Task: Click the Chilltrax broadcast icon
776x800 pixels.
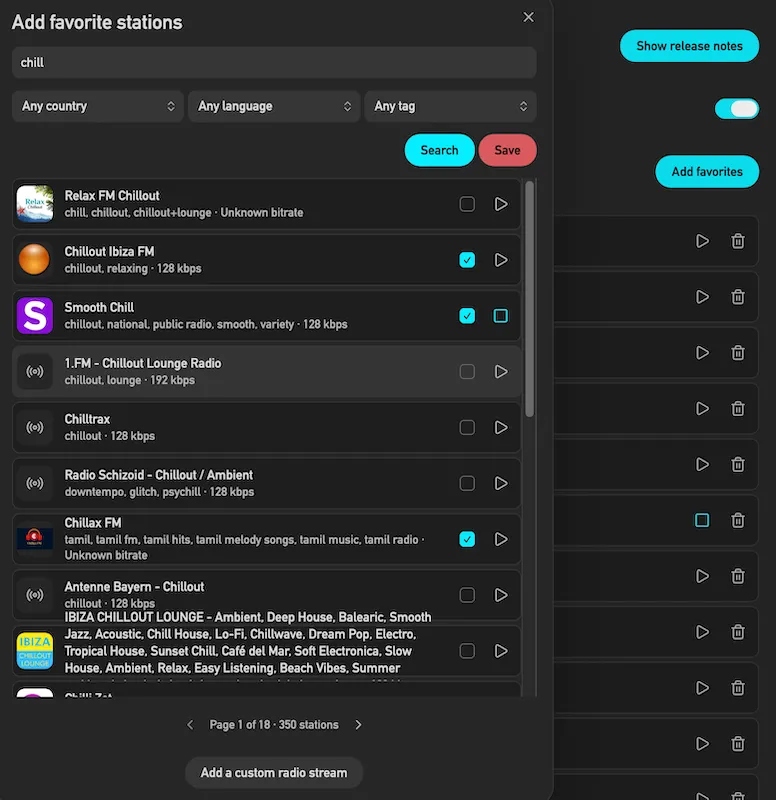Action: (x=35, y=428)
